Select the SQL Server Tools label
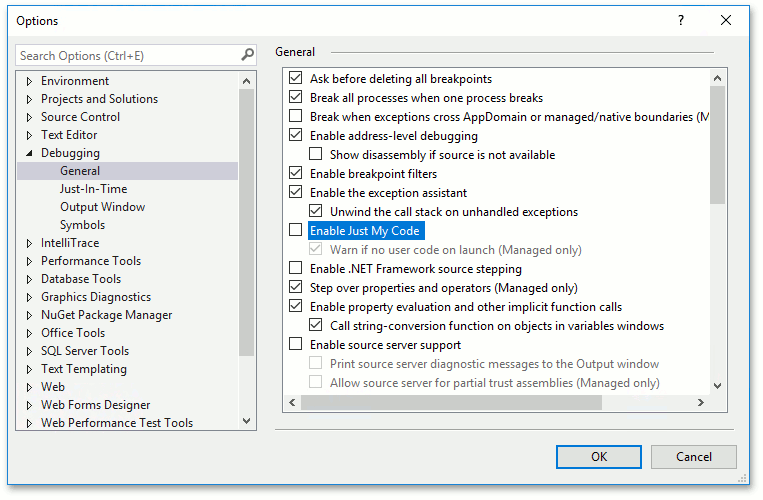The width and height of the screenshot is (763, 500). (85, 351)
